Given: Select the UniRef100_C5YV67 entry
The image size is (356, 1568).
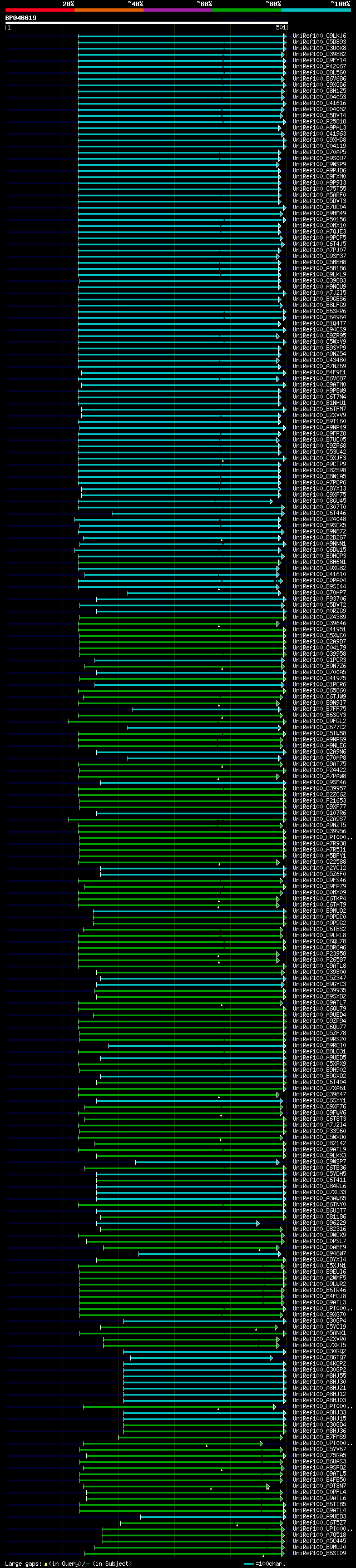Looking at the screenshot, I should [x=319, y=1450].
